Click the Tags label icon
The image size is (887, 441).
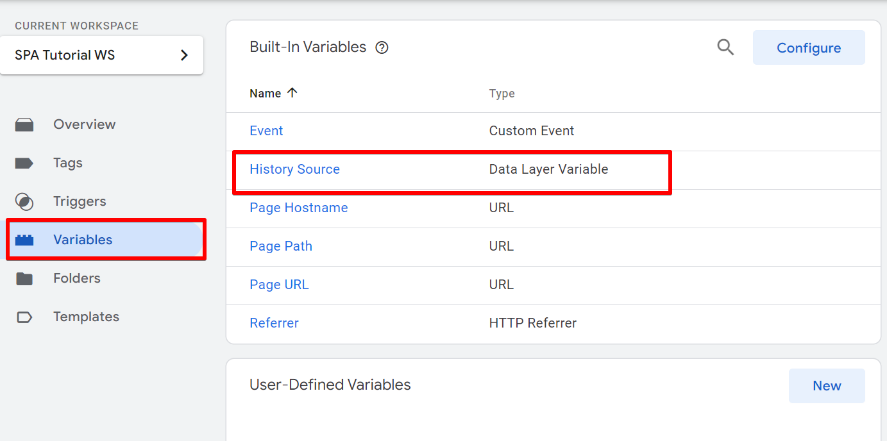tap(24, 163)
